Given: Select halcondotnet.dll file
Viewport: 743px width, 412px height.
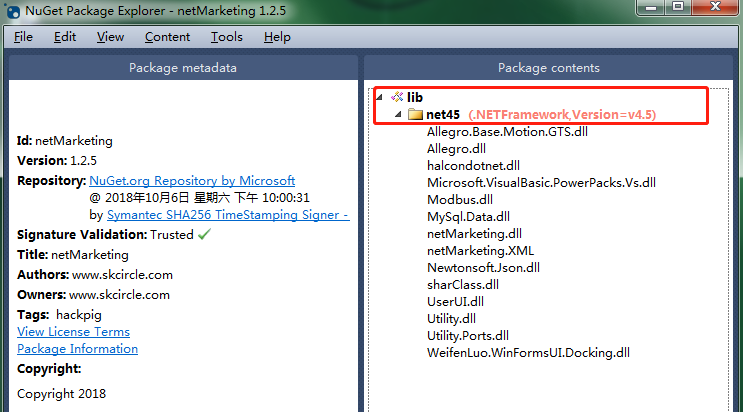Looking at the screenshot, I should coord(473,166).
